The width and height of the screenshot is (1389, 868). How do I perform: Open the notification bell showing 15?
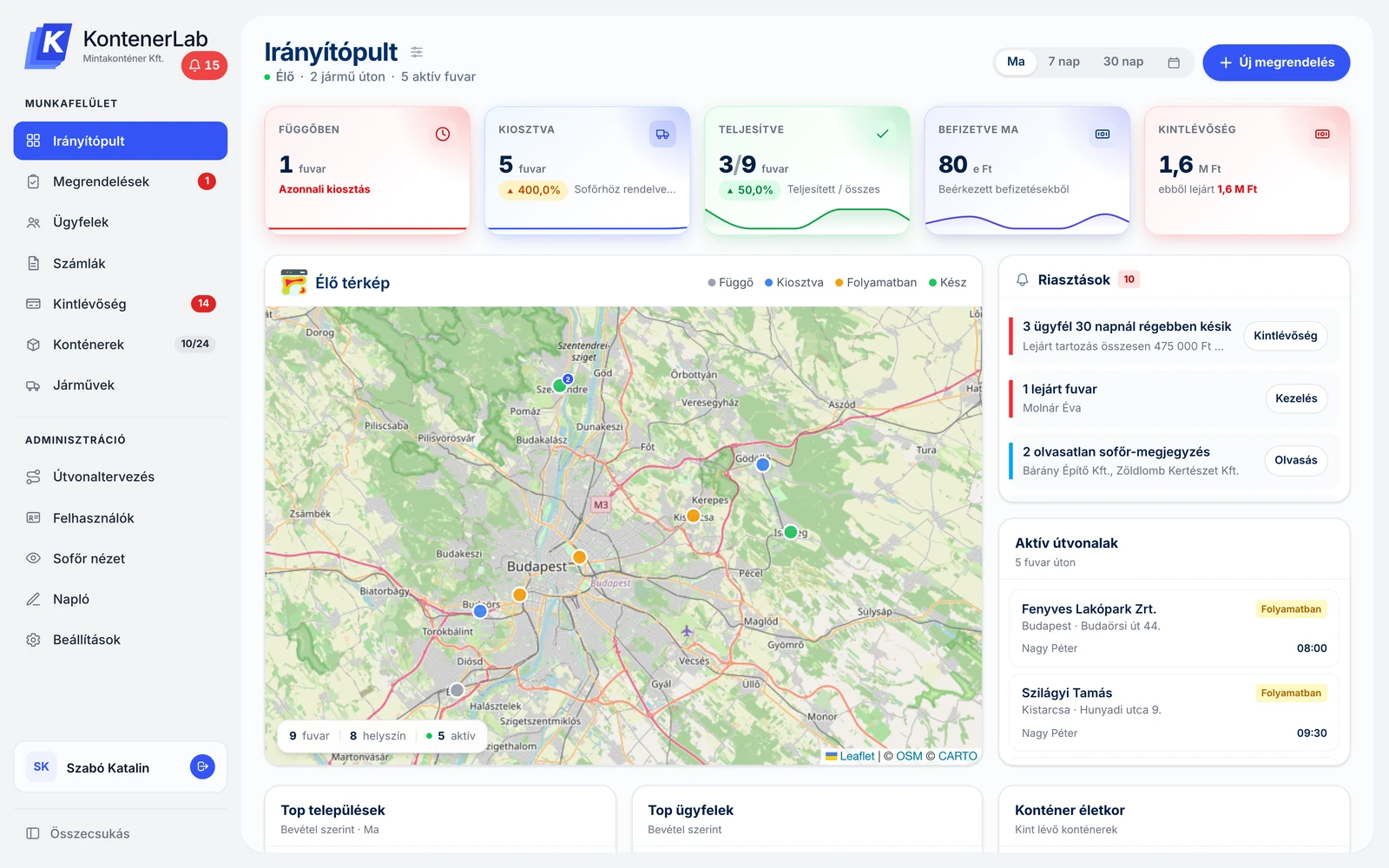[204, 65]
